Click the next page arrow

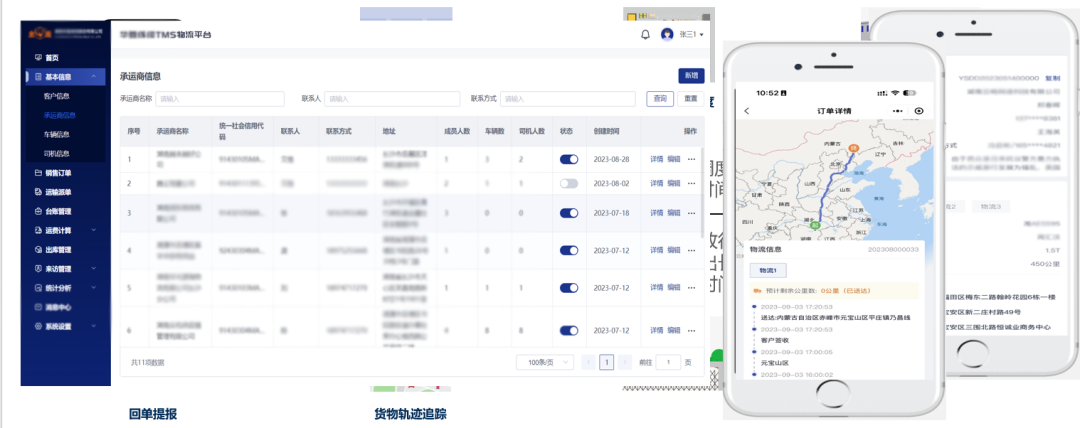click(x=625, y=363)
